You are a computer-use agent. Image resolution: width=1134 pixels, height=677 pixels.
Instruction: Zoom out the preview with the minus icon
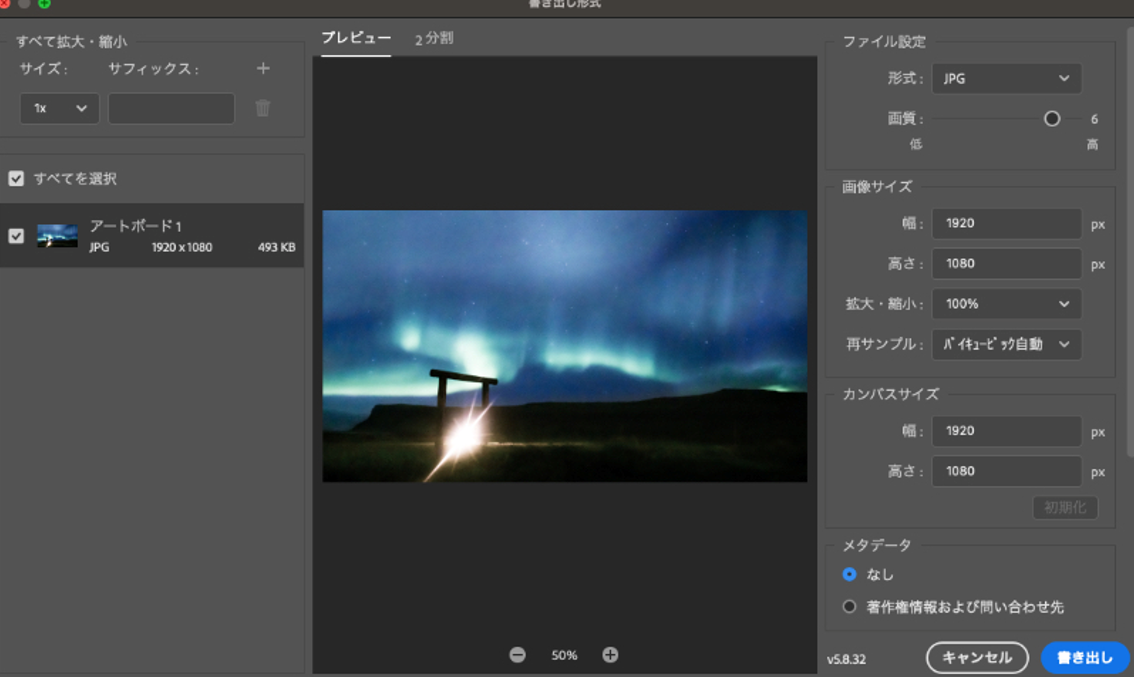(x=517, y=655)
